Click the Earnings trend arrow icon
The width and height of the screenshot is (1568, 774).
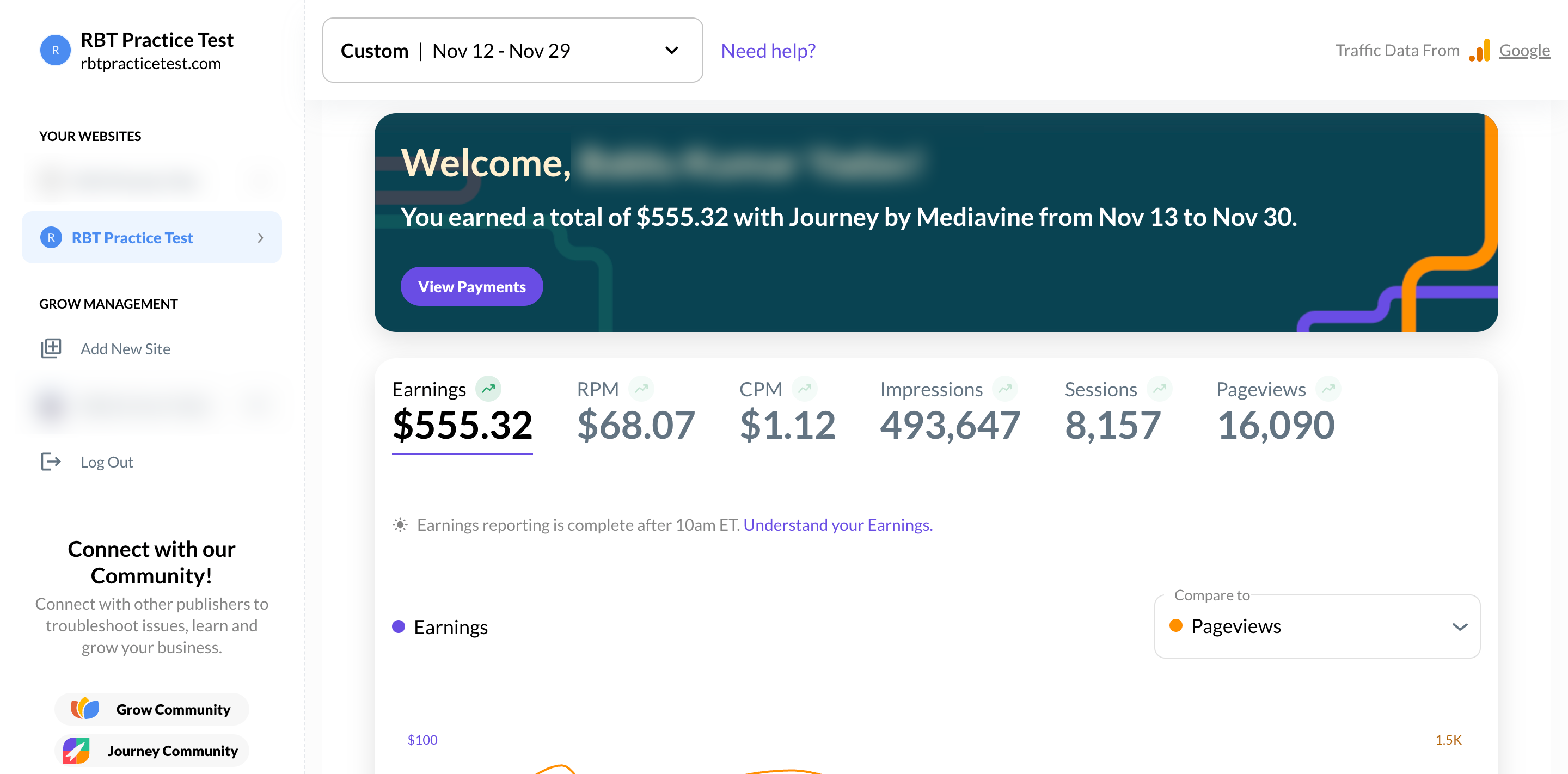488,389
